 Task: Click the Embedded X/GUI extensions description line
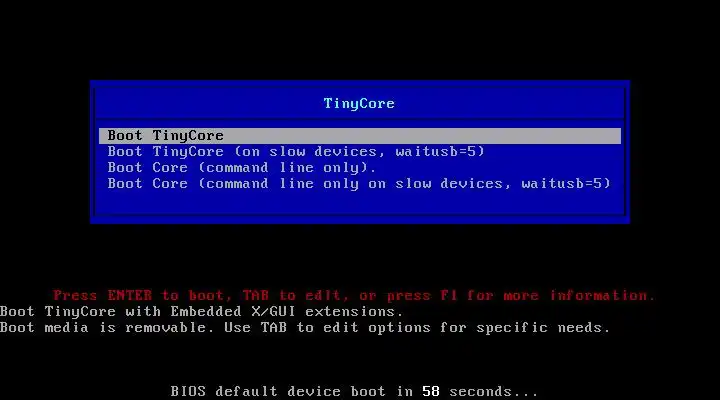click(x=202, y=311)
